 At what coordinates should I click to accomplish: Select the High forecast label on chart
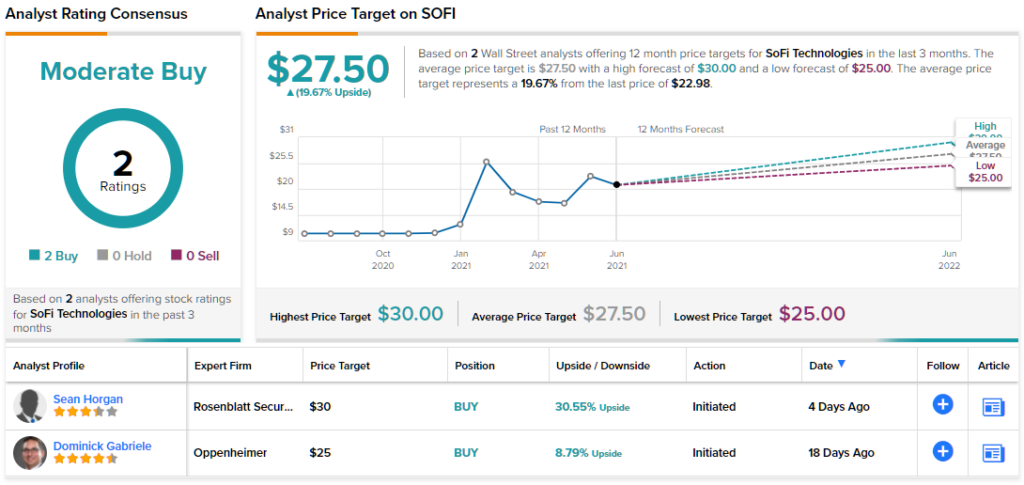(x=985, y=127)
